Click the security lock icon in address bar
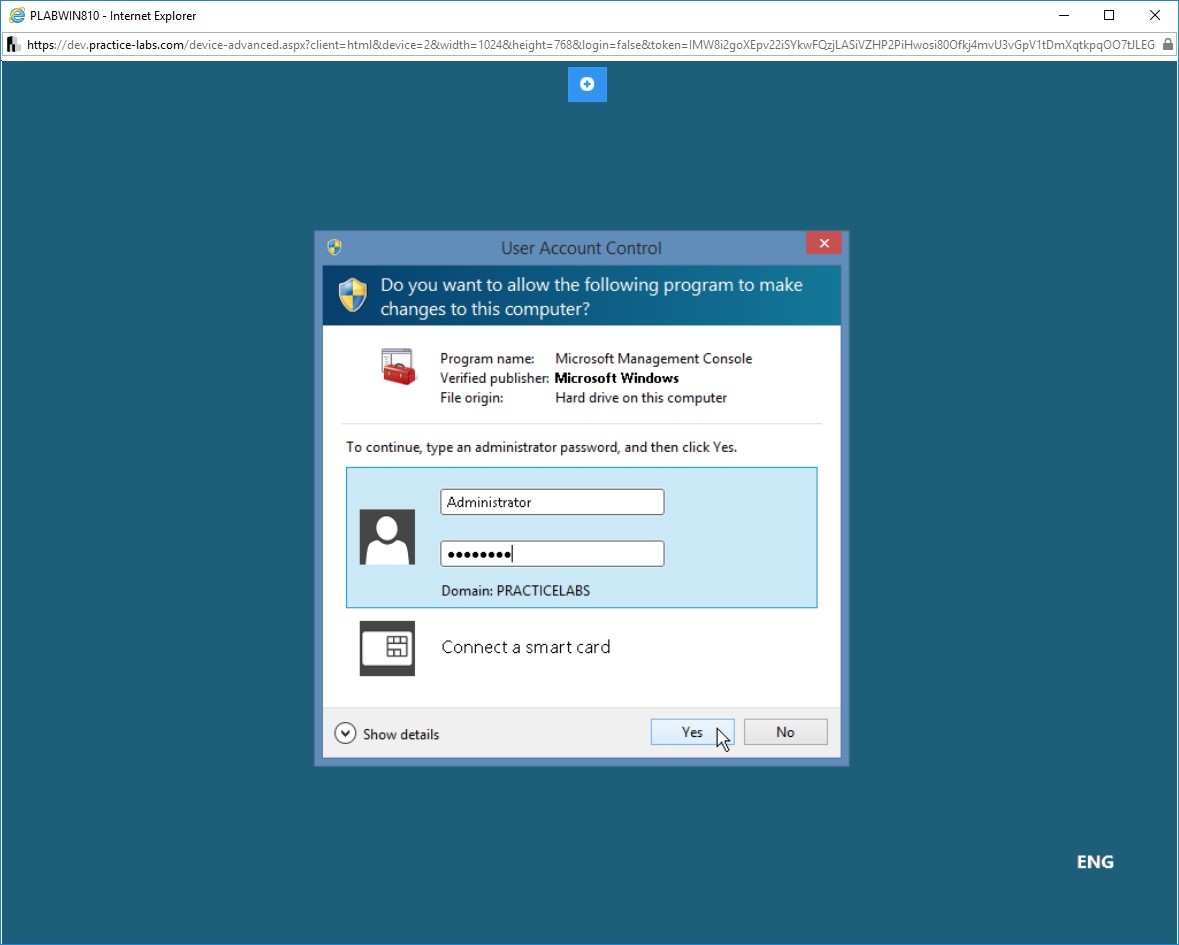1179x945 pixels. [1168, 45]
